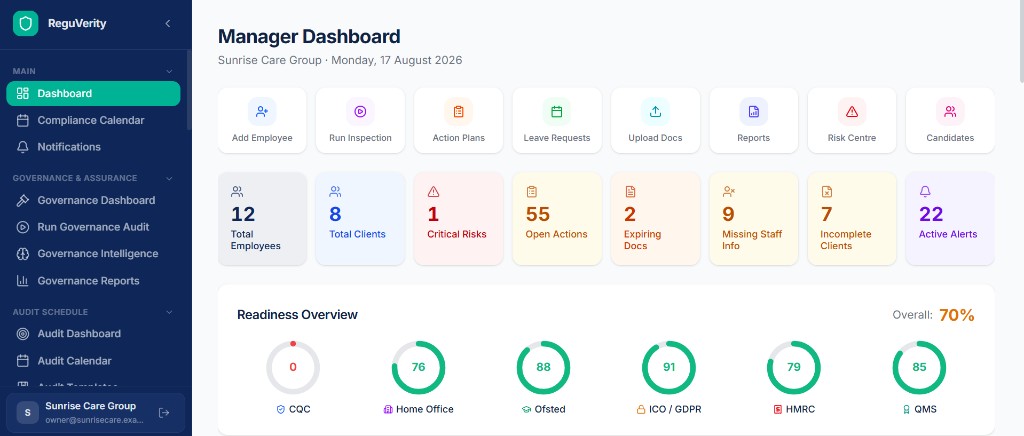Click the HMRC label below the ring
Viewport: 1024px width, 436px height.
point(800,409)
